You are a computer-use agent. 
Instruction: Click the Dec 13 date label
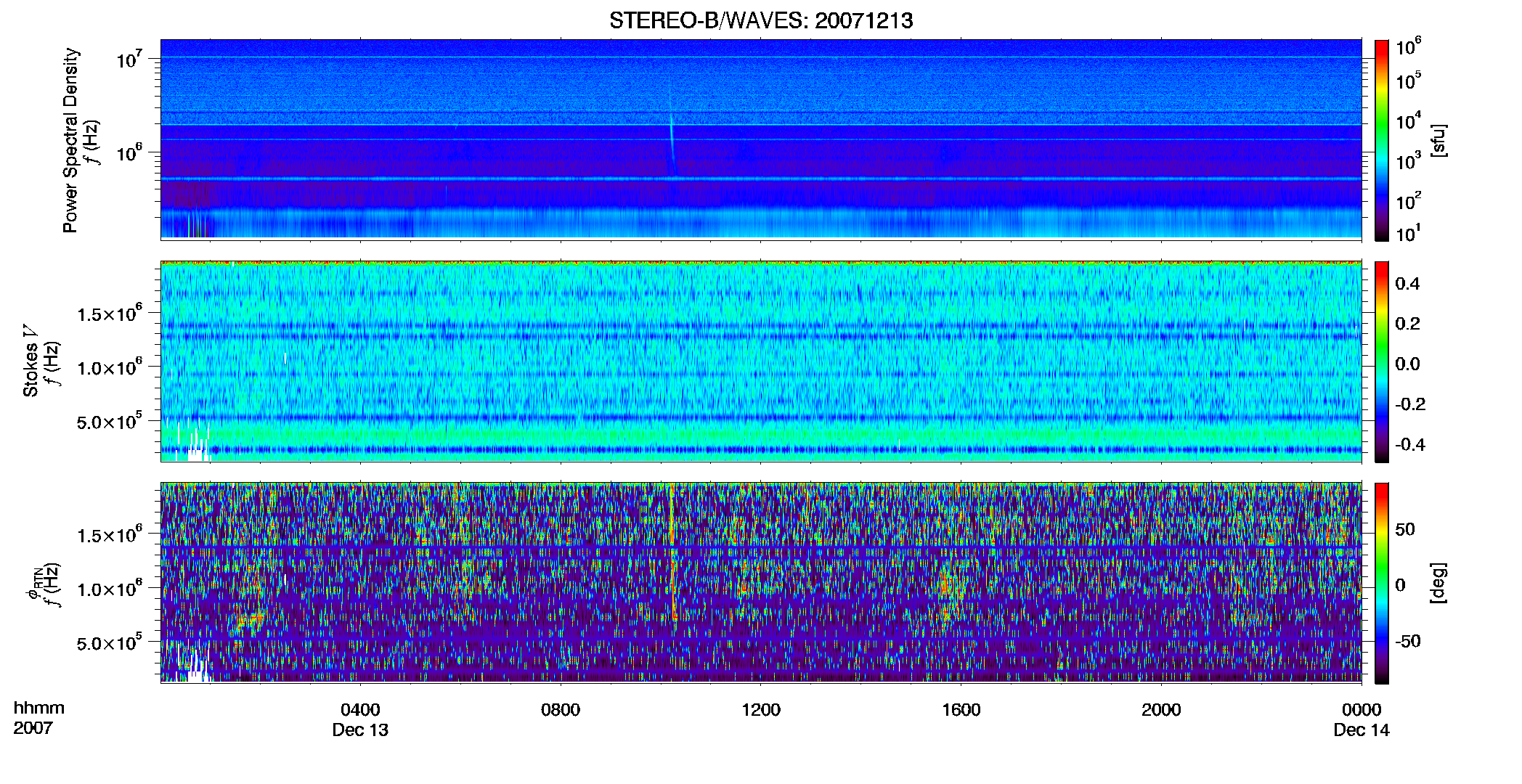point(360,730)
